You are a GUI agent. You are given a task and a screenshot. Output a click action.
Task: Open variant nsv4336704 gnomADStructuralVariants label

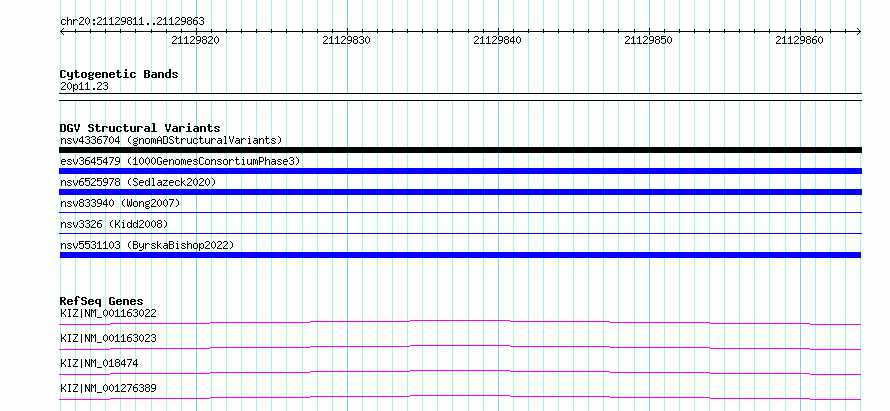pyautogui.click(x=171, y=140)
